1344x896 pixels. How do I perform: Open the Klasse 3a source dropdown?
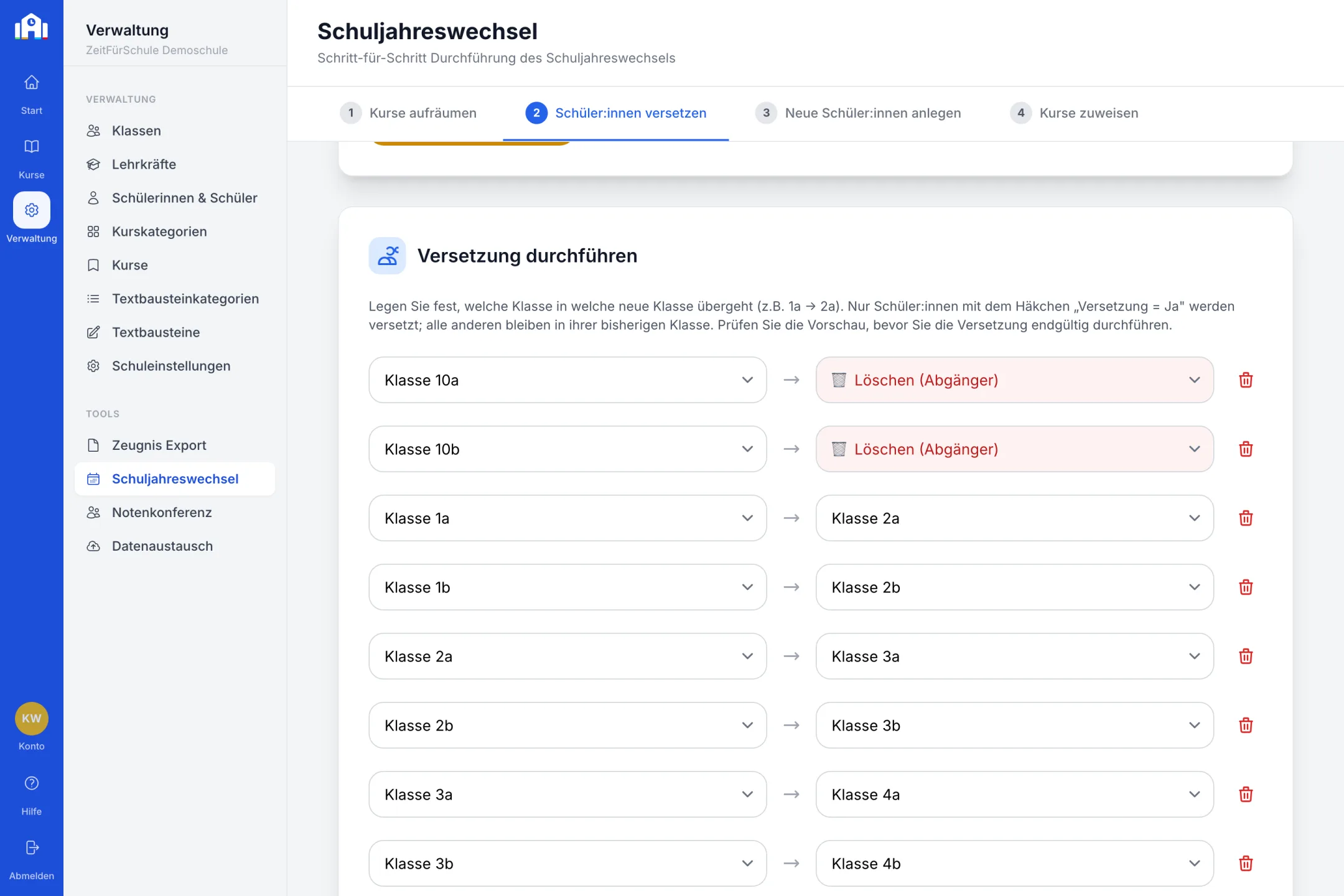click(567, 795)
